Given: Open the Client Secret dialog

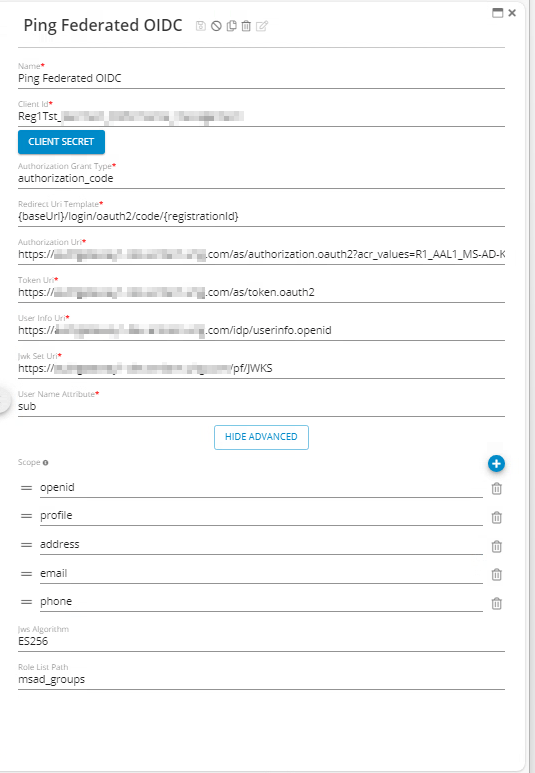Looking at the screenshot, I should [x=61, y=142].
